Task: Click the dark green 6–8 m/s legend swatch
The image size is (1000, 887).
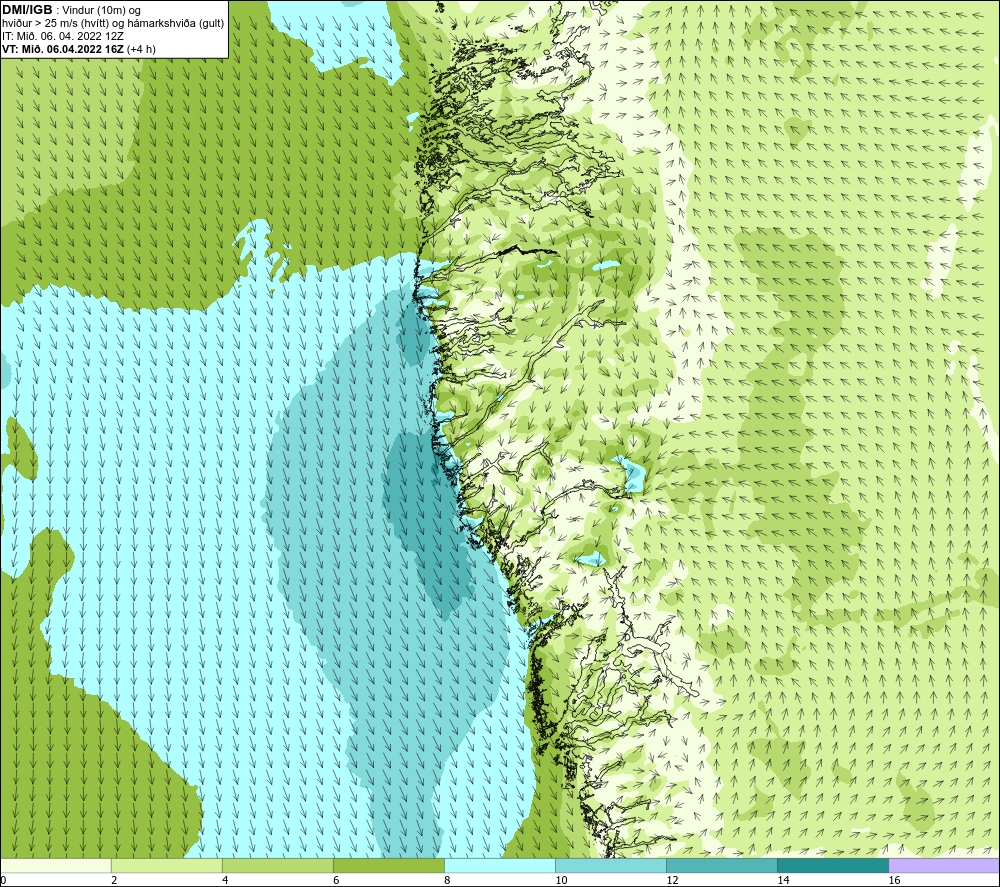Action: coord(389,865)
